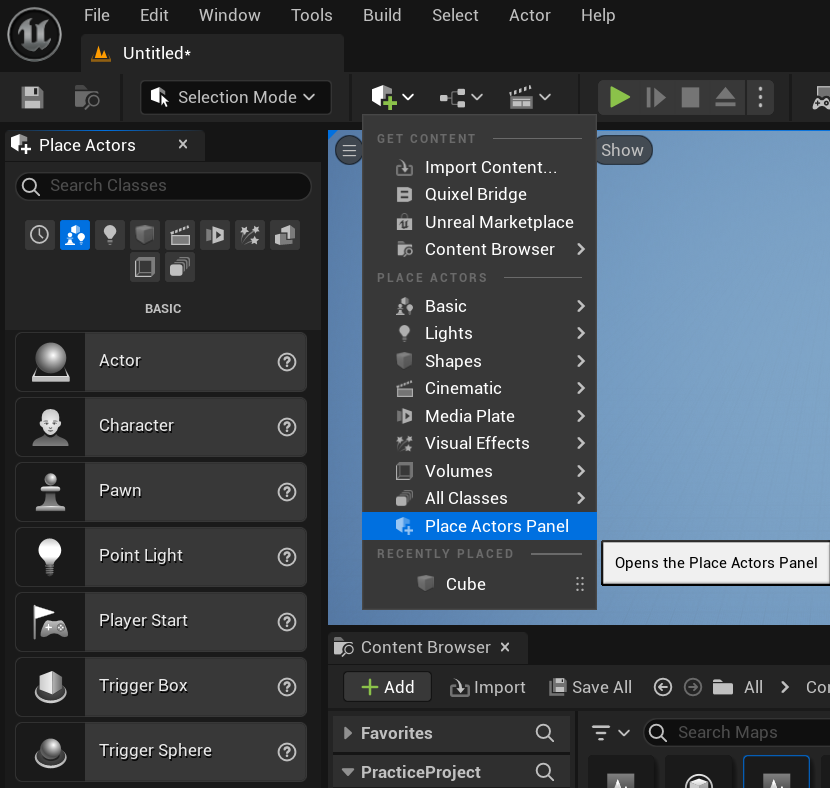Select recently placed Cube entry
This screenshot has height=788, width=830.
(x=479, y=584)
